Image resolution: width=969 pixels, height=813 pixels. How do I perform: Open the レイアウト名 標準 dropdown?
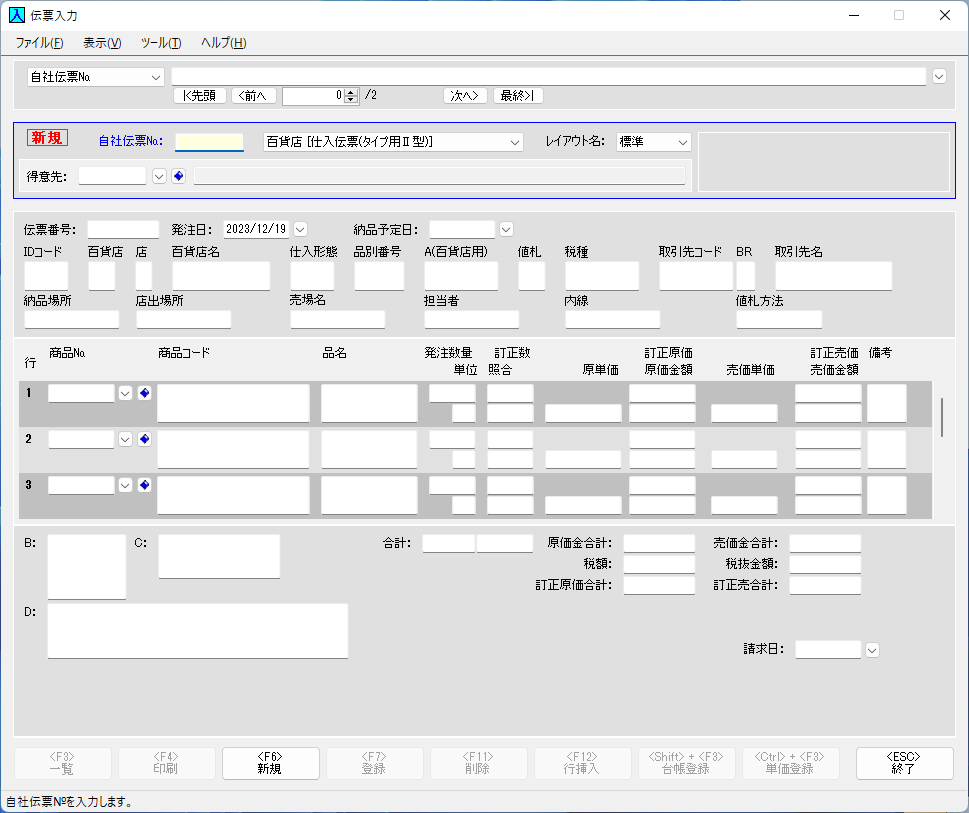pyautogui.click(x=682, y=142)
